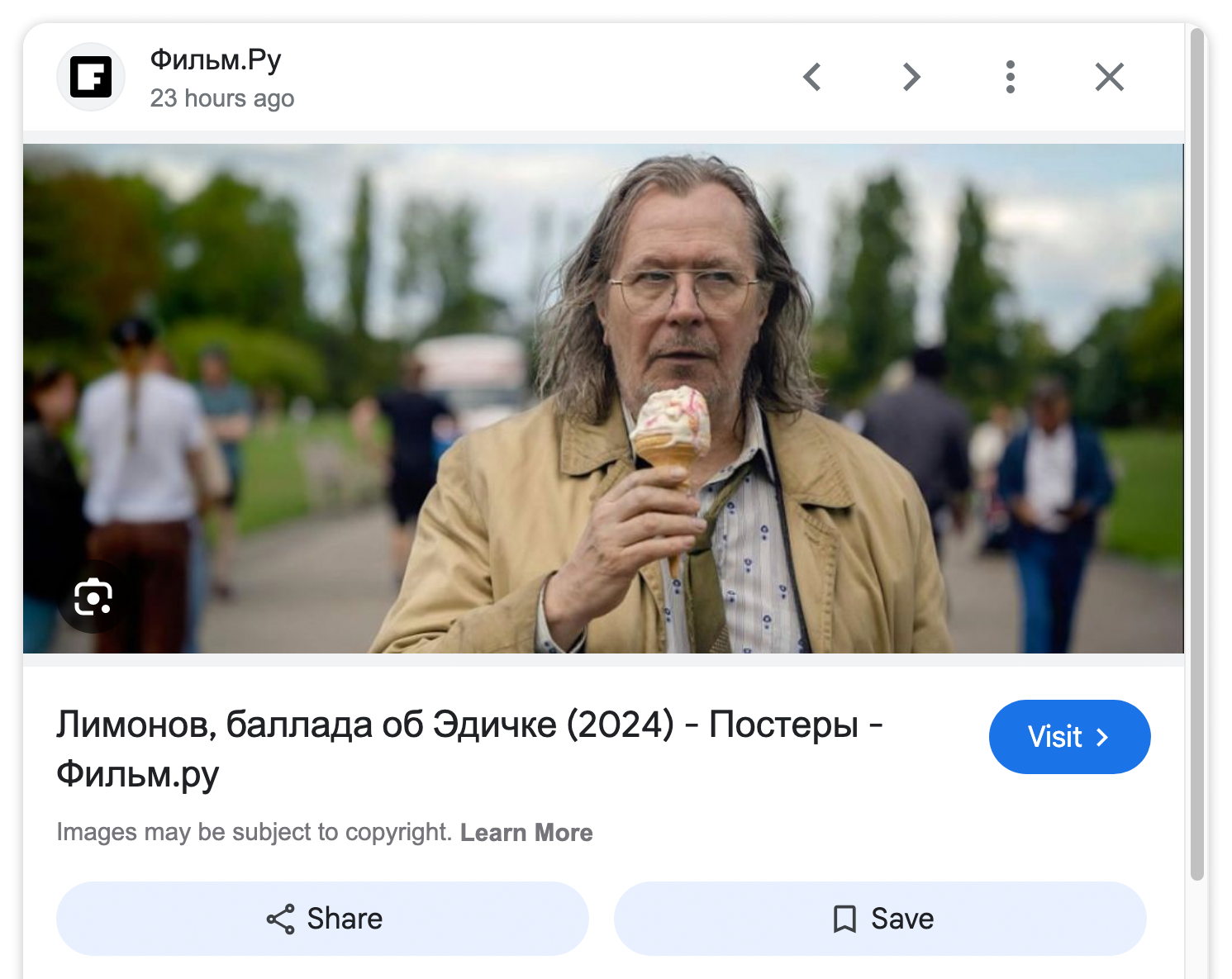Image resolution: width=1232 pixels, height=979 pixels.
Task: Search the image with Google Lens icon
Action: [x=93, y=597]
